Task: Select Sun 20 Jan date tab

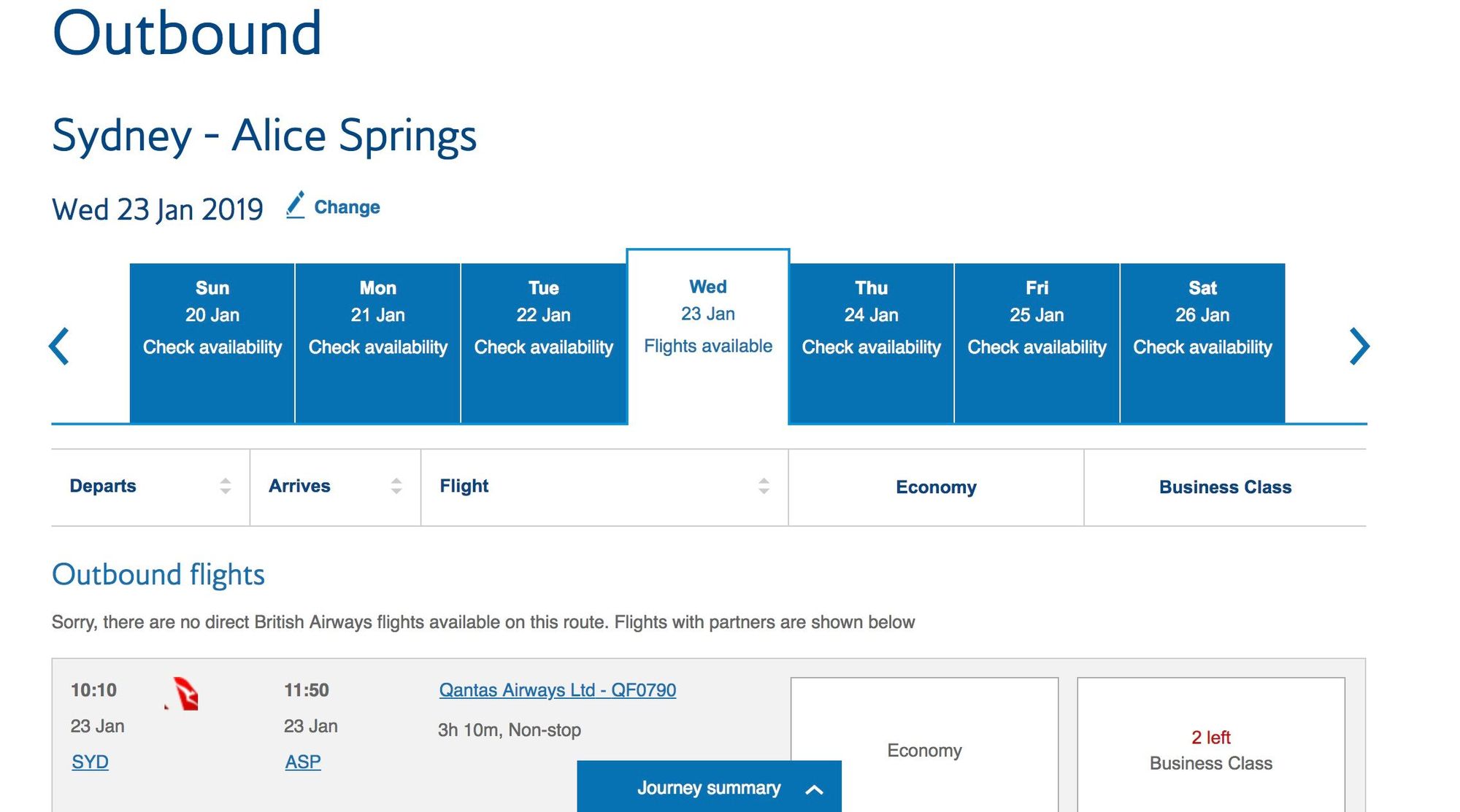Action: tap(212, 343)
